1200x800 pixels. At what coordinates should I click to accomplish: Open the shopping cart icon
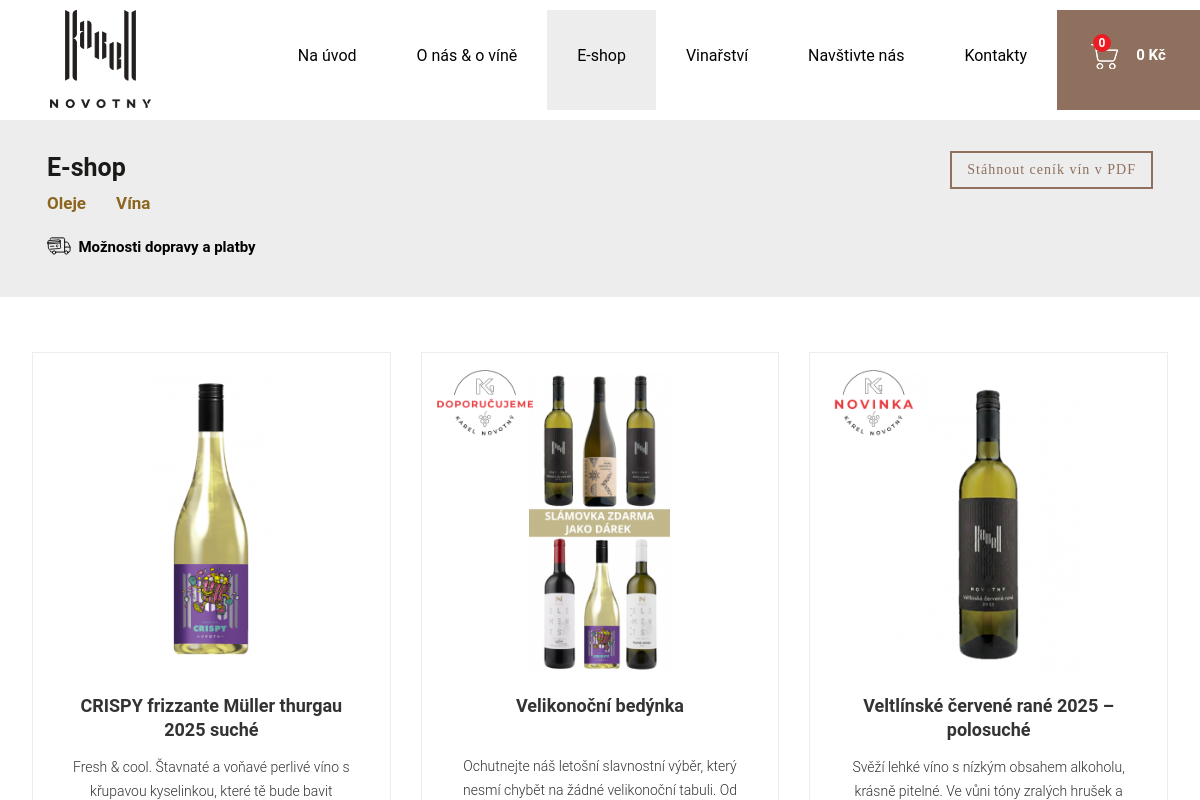[x=1105, y=59]
